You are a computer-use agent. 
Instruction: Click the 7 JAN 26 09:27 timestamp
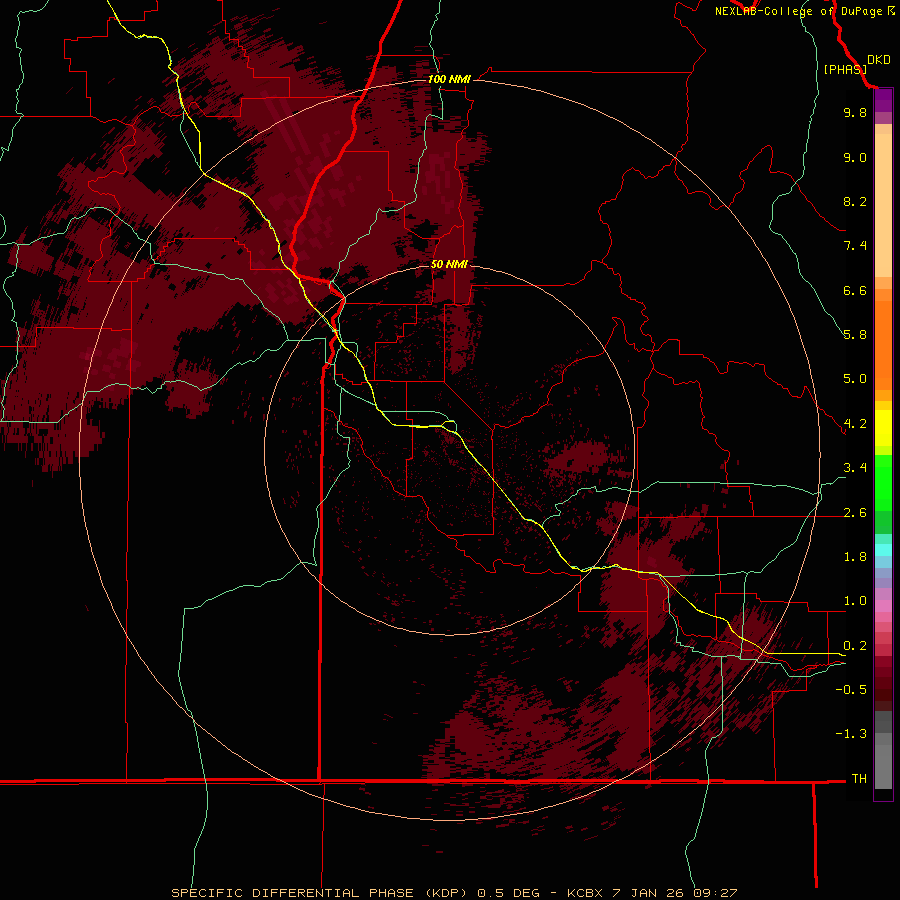tap(674, 893)
